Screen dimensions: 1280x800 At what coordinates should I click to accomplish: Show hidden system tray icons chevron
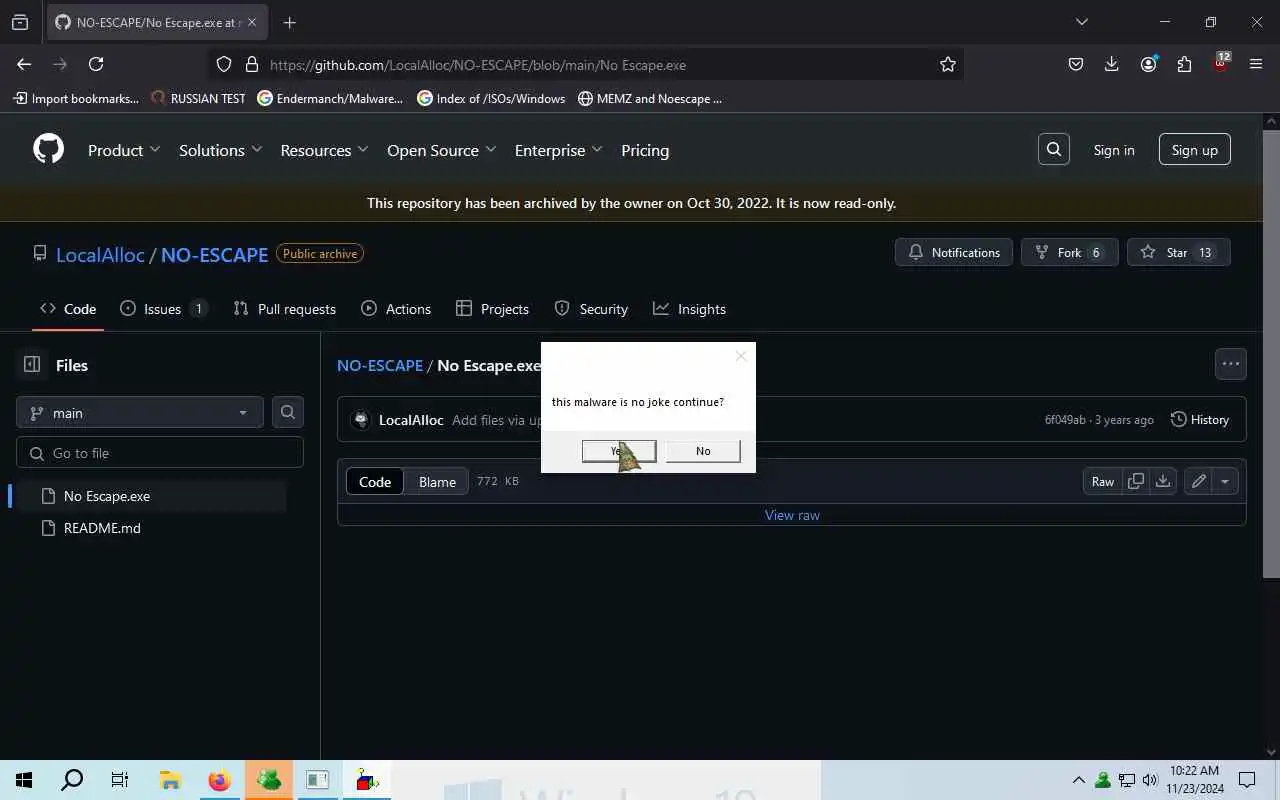(x=1078, y=780)
